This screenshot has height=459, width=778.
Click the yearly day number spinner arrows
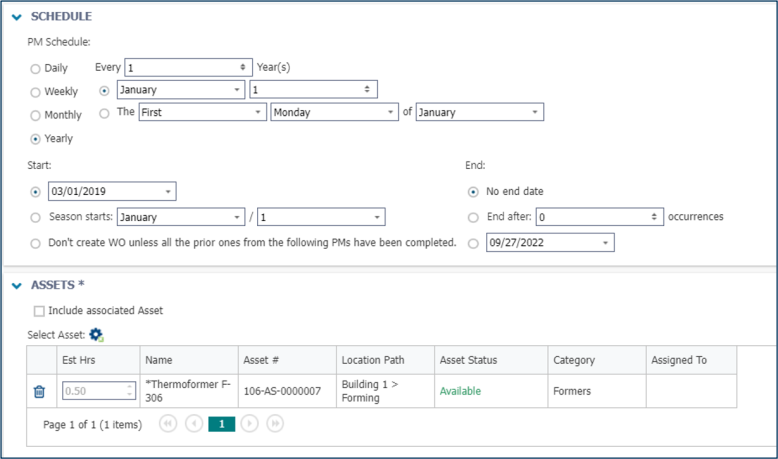[367, 89]
